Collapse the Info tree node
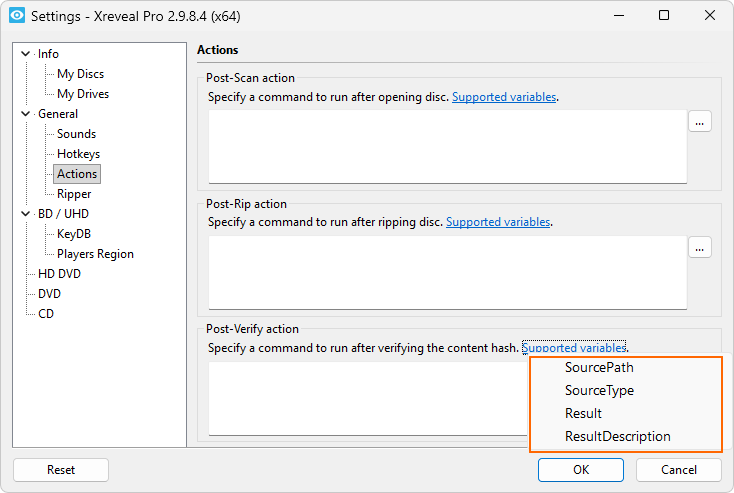Image resolution: width=734 pixels, height=493 pixels. 26,54
